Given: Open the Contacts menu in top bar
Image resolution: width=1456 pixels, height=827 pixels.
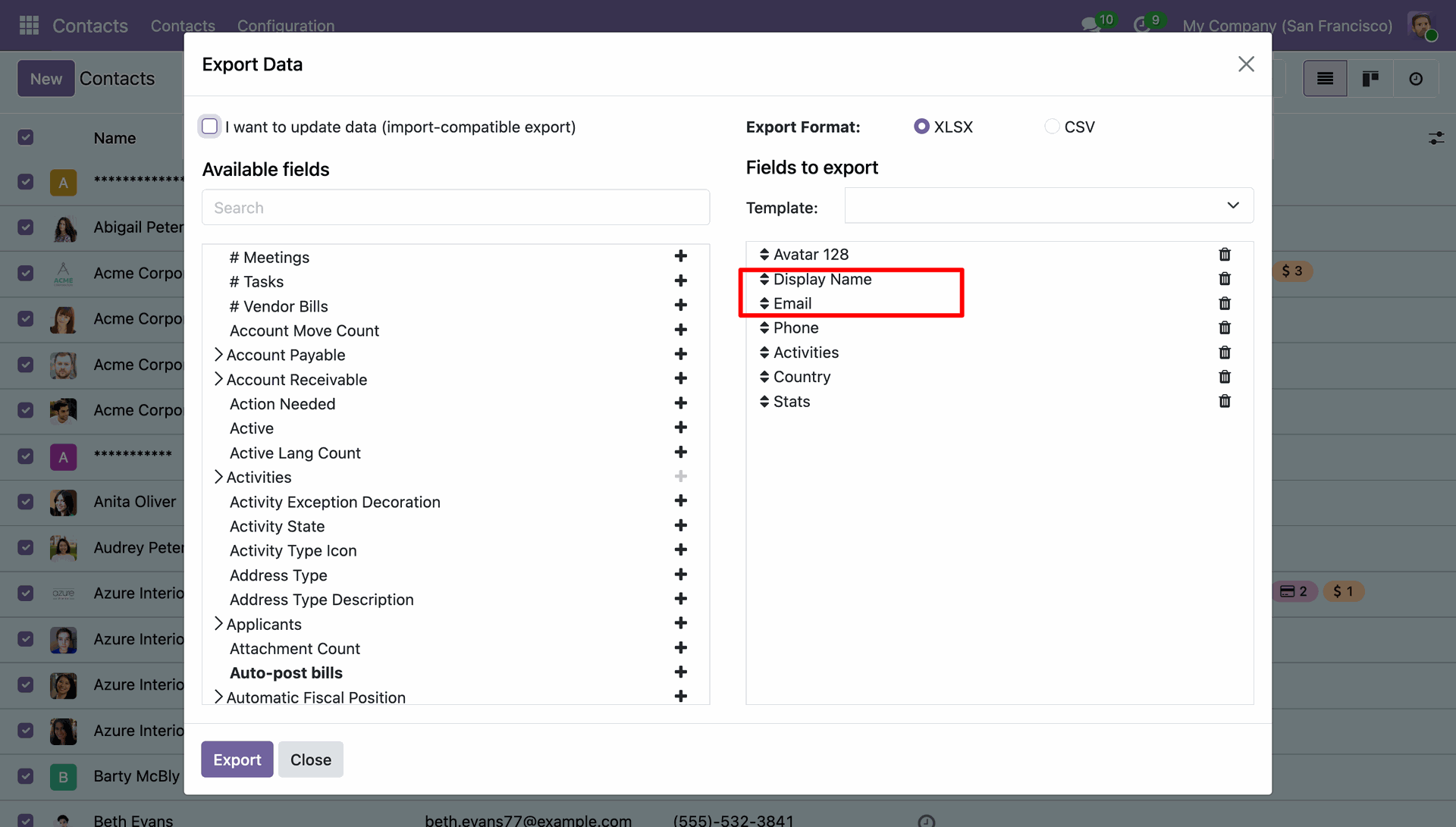Looking at the screenshot, I should click(183, 25).
